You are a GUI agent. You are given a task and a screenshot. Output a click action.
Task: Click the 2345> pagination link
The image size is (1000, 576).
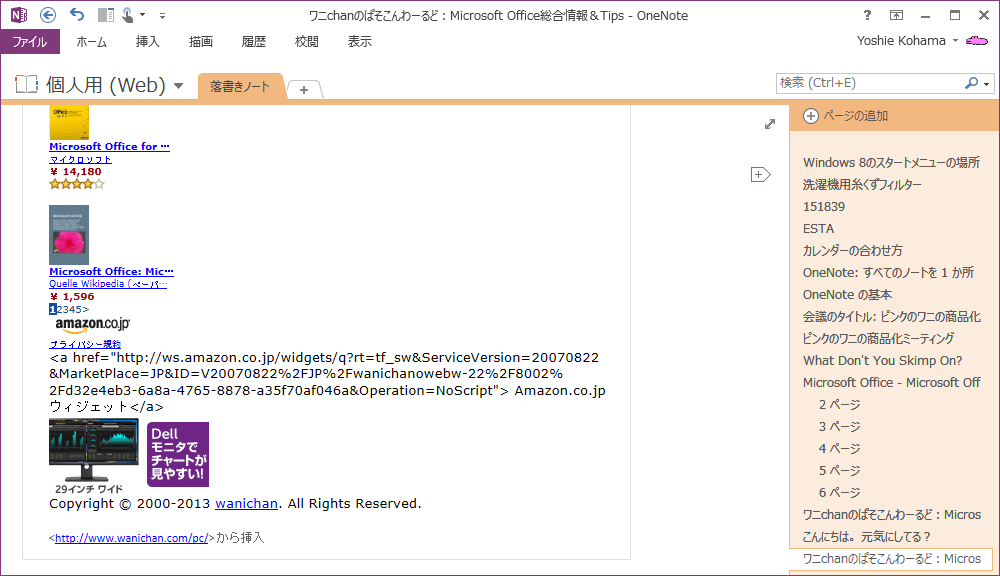pos(73,309)
